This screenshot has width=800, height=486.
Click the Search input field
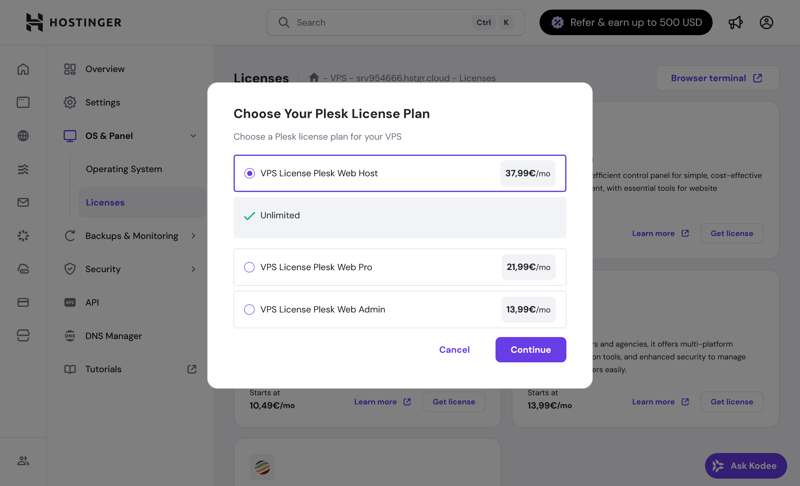click(380, 22)
